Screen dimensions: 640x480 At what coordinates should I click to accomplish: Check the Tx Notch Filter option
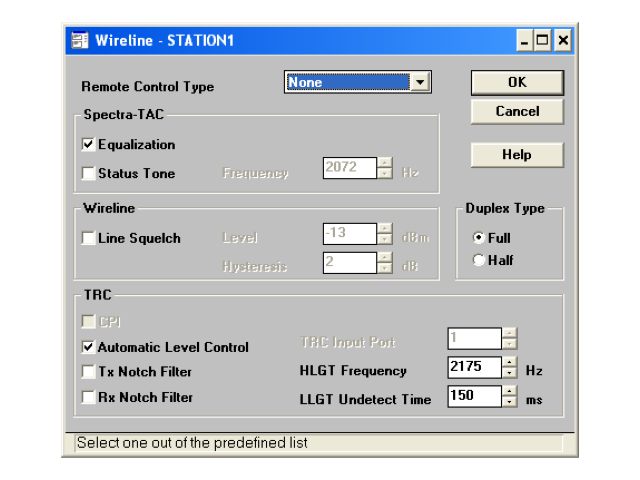coord(89,372)
